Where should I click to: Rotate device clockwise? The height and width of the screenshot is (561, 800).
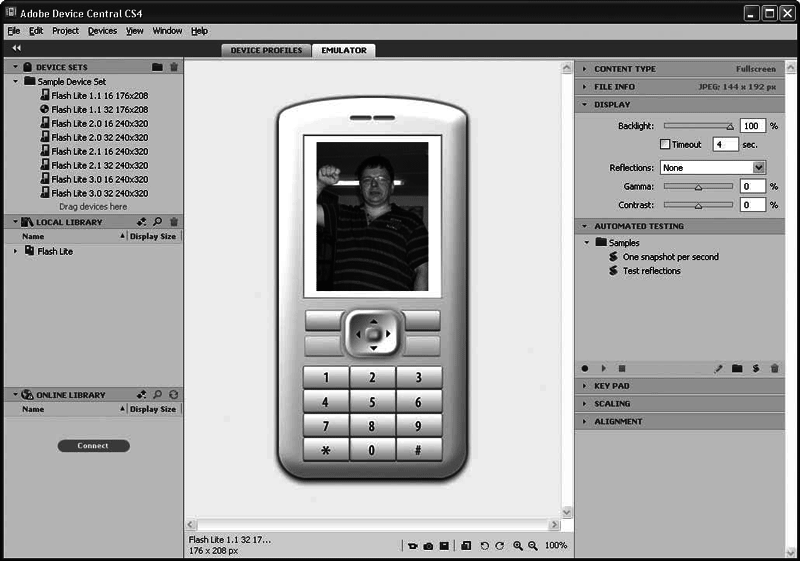point(500,546)
